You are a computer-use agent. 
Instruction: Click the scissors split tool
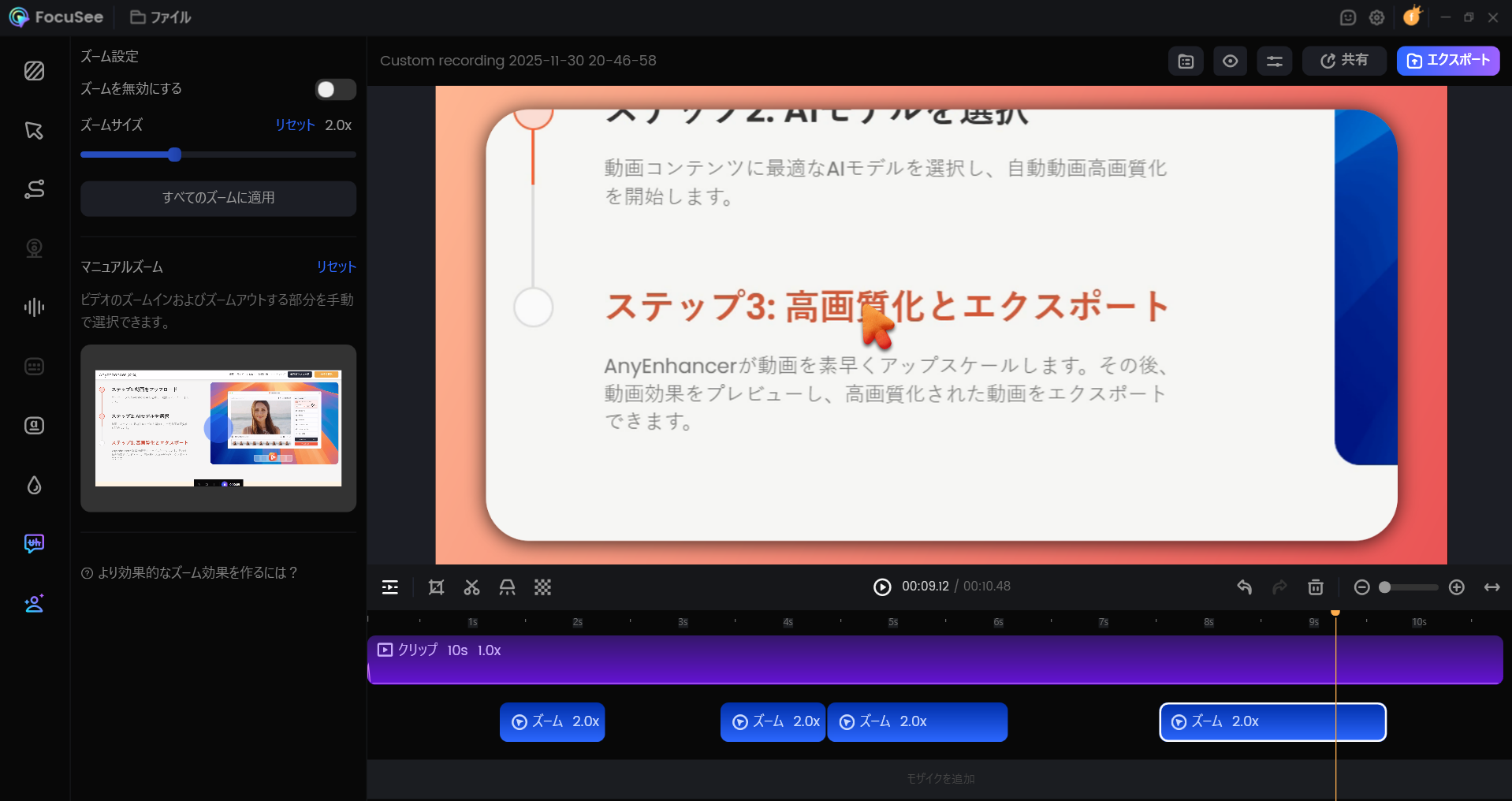(471, 587)
